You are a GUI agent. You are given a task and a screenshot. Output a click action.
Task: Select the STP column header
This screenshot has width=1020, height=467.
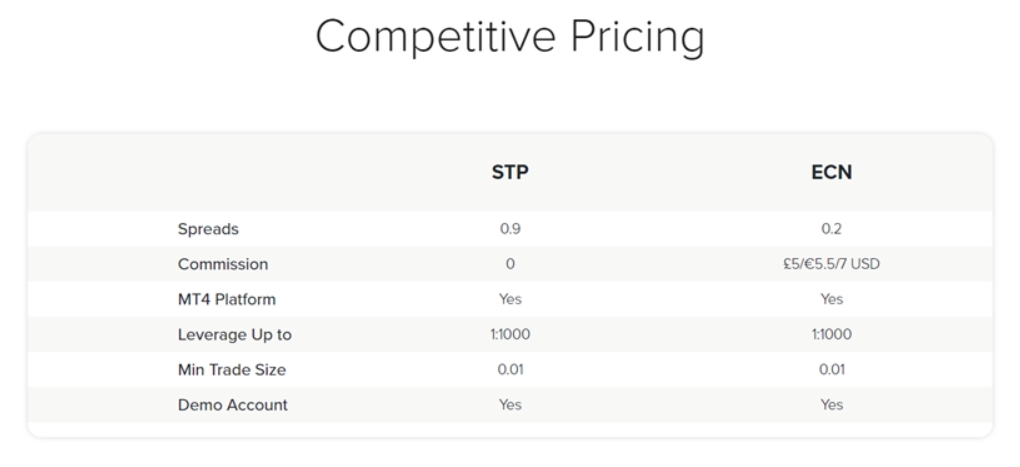pos(510,172)
